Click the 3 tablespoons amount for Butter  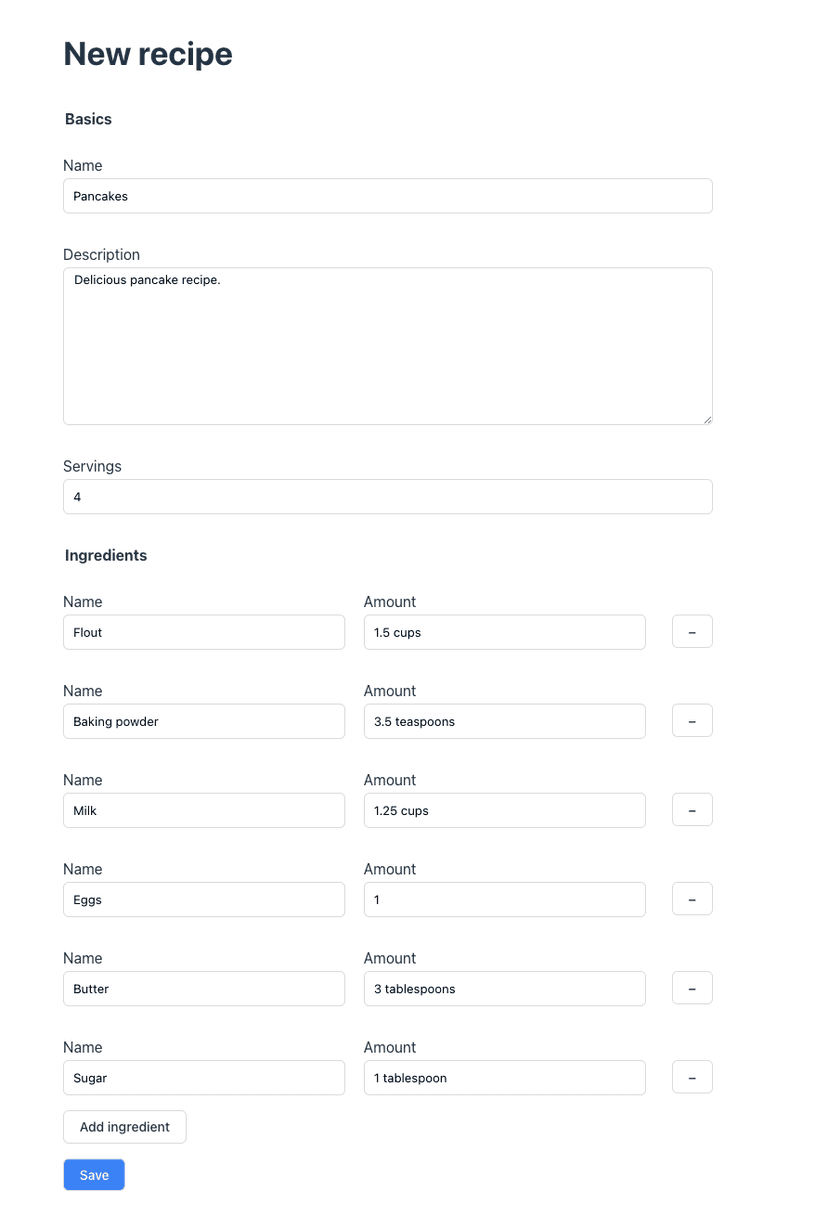pos(504,988)
